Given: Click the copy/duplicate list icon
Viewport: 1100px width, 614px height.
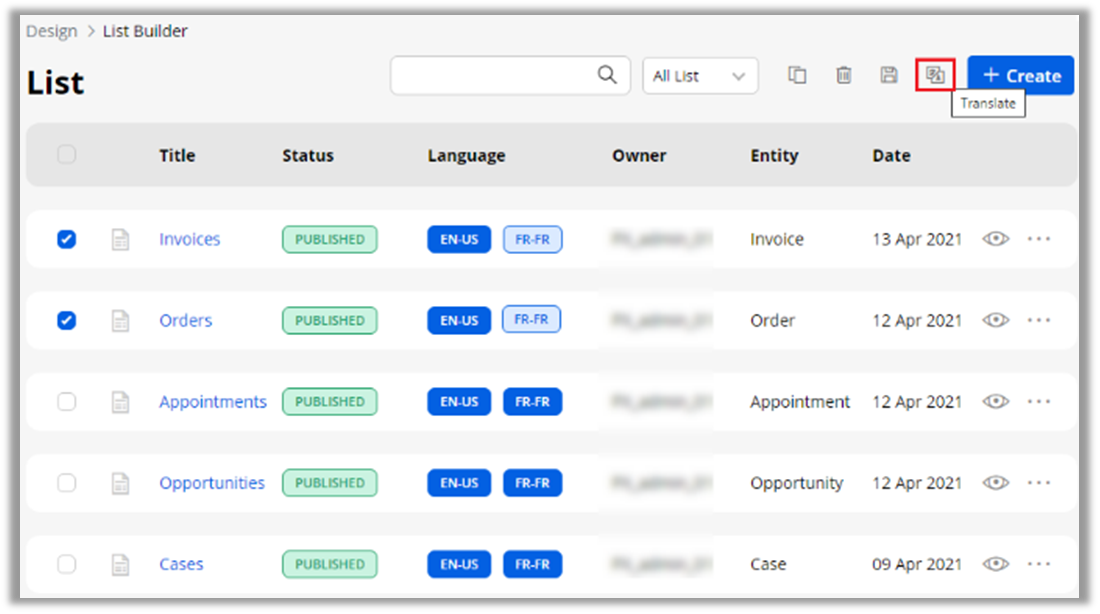Looking at the screenshot, I should click(x=797, y=75).
